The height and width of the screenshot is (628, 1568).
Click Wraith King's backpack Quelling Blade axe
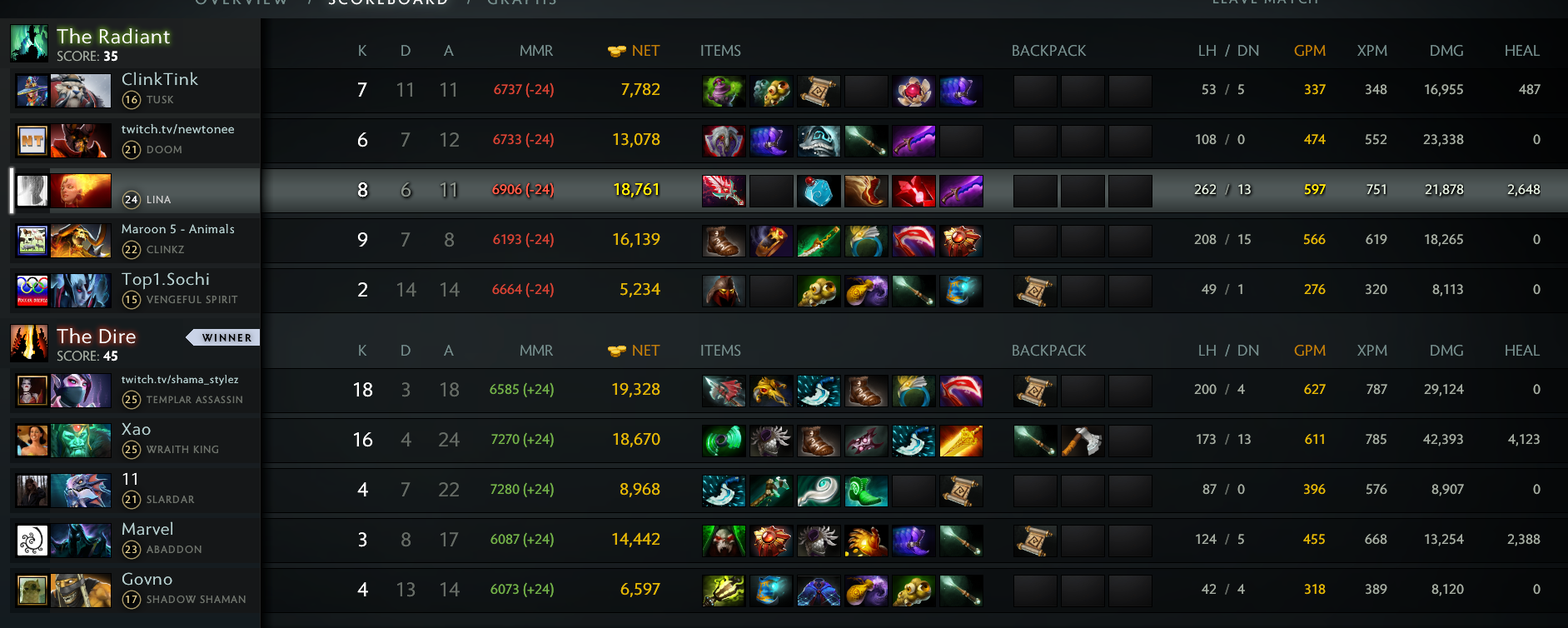click(x=1083, y=441)
